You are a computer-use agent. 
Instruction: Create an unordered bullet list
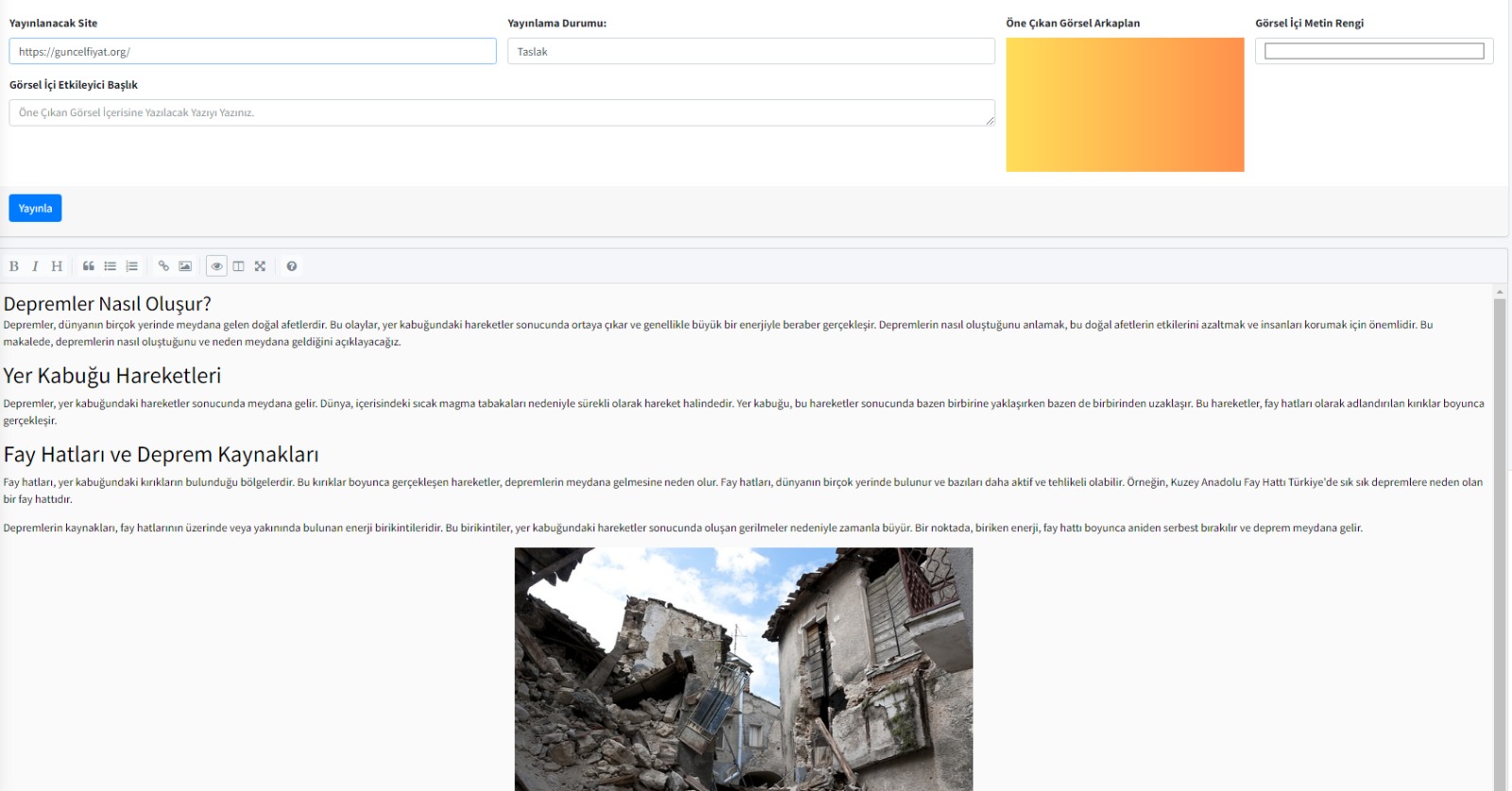click(111, 267)
